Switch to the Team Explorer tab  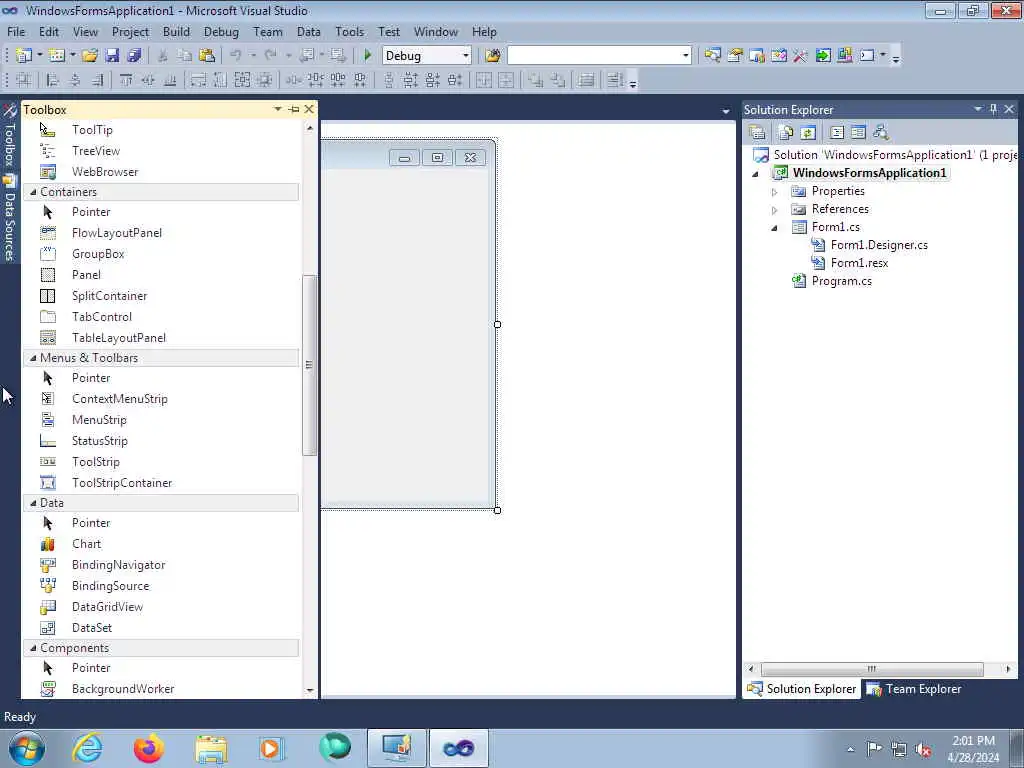click(914, 689)
